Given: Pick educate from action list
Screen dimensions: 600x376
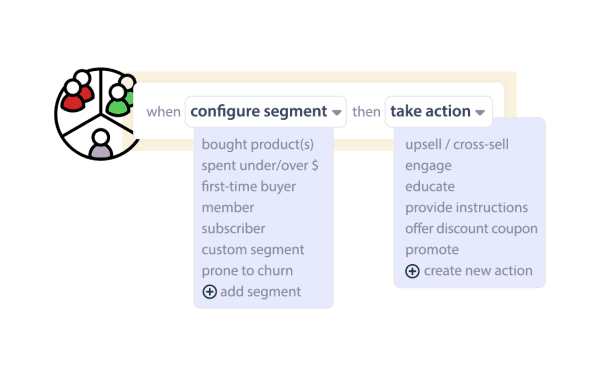Looking at the screenshot, I should (x=430, y=187).
